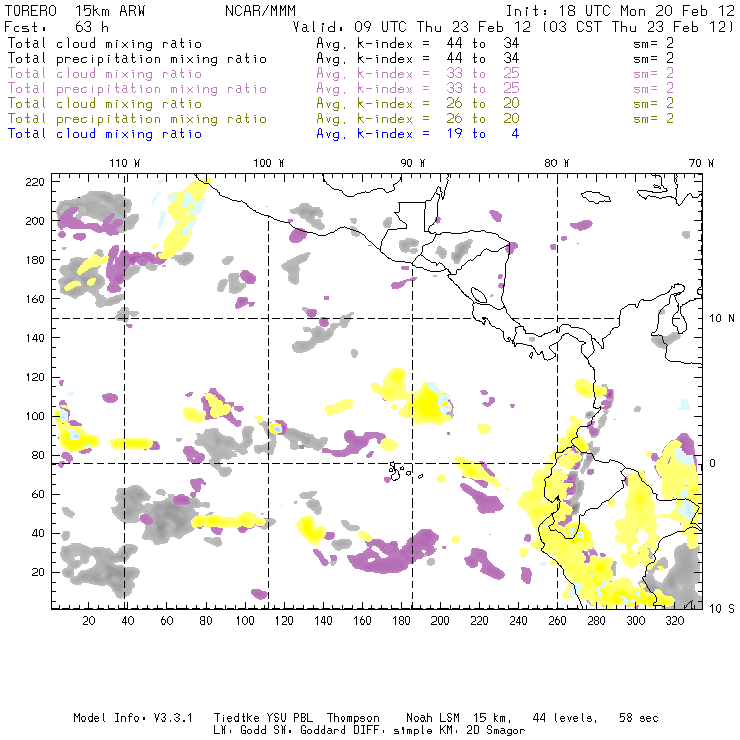Select blue 'Avg. k-index = 19 to 4'

point(418,134)
